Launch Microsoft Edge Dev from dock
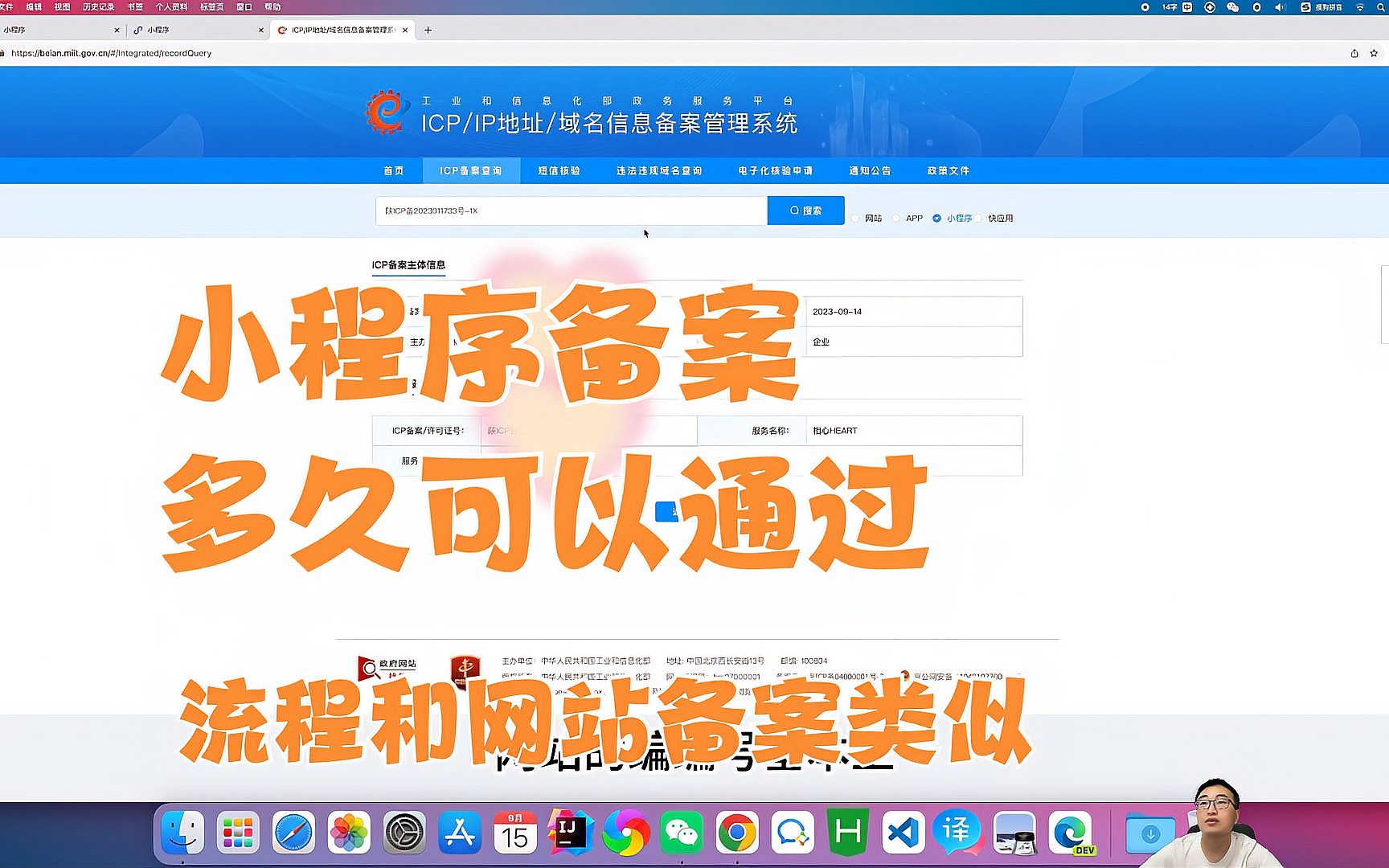Image resolution: width=1389 pixels, height=868 pixels. pyautogui.click(x=1071, y=833)
